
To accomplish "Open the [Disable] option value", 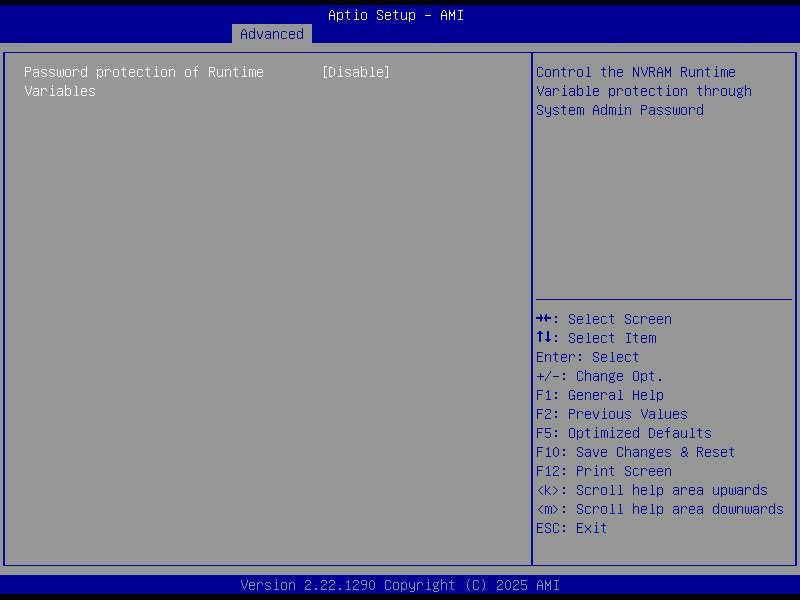I will (x=356, y=72).
